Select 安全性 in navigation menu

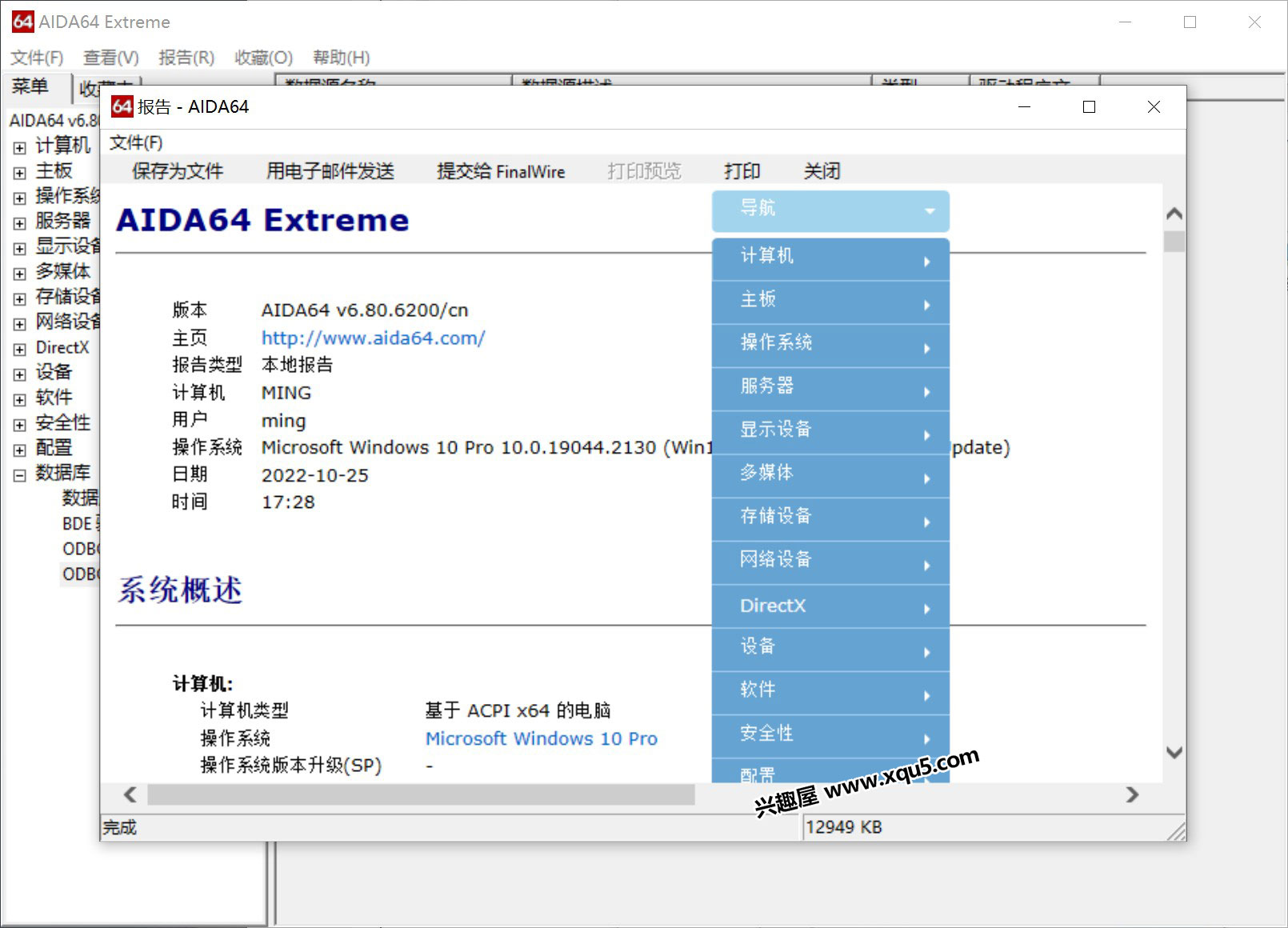click(830, 735)
